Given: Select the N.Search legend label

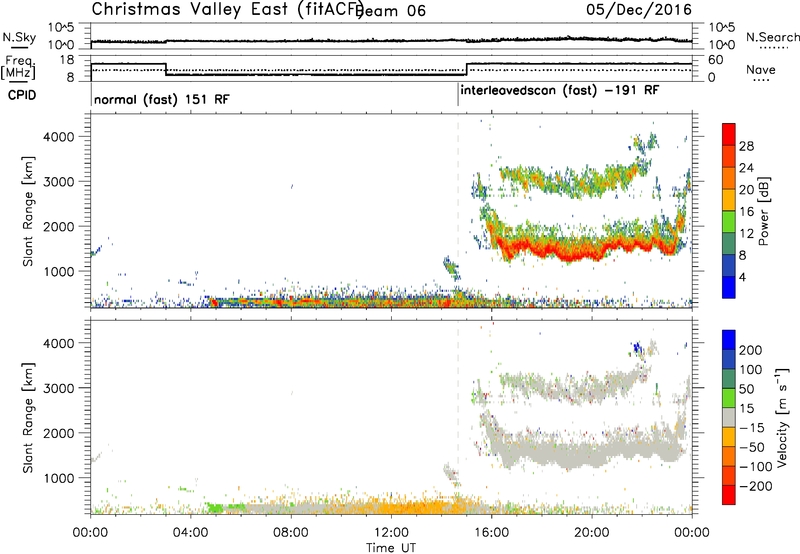Looking at the screenshot, I should [772, 37].
